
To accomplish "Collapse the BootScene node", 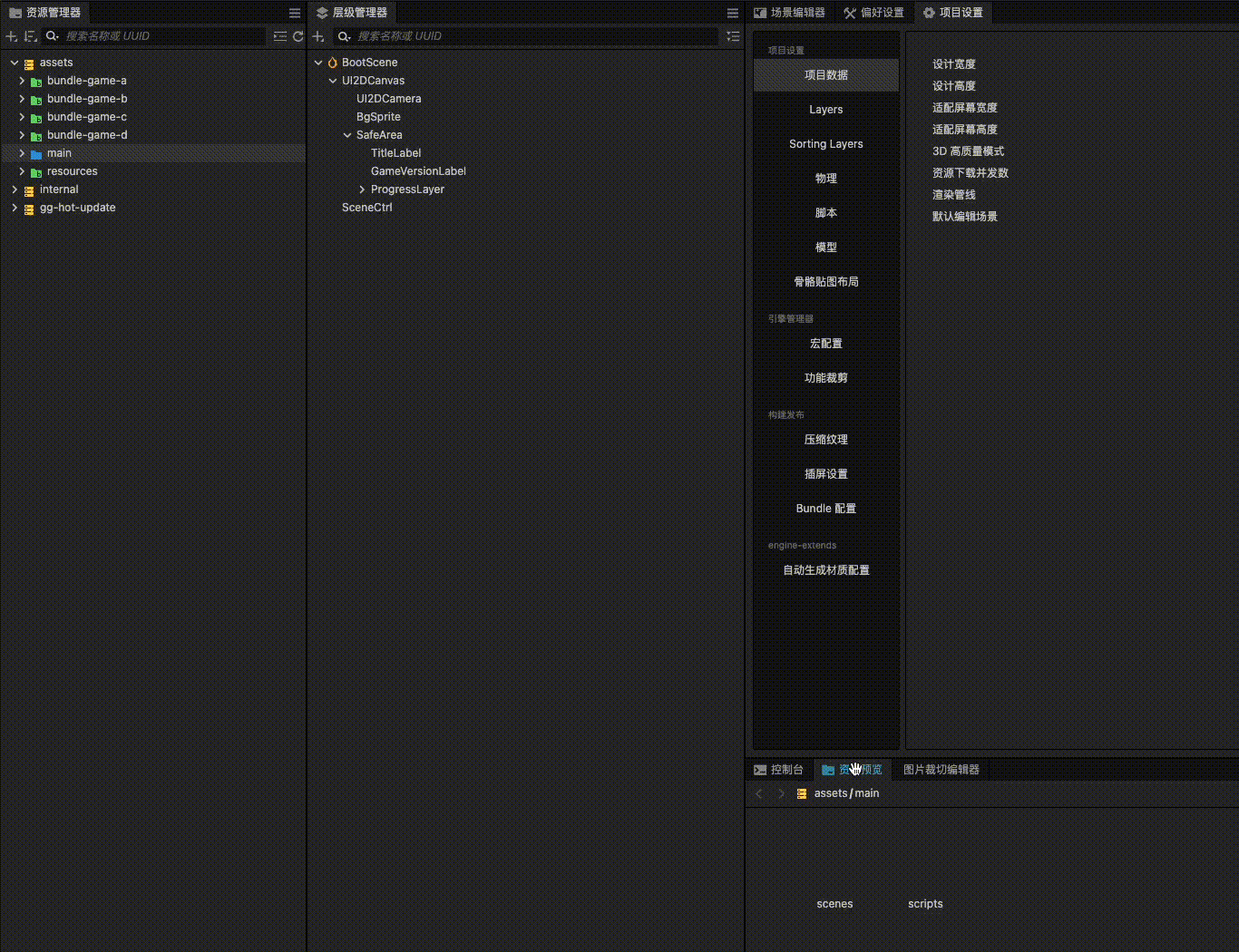I will point(318,63).
